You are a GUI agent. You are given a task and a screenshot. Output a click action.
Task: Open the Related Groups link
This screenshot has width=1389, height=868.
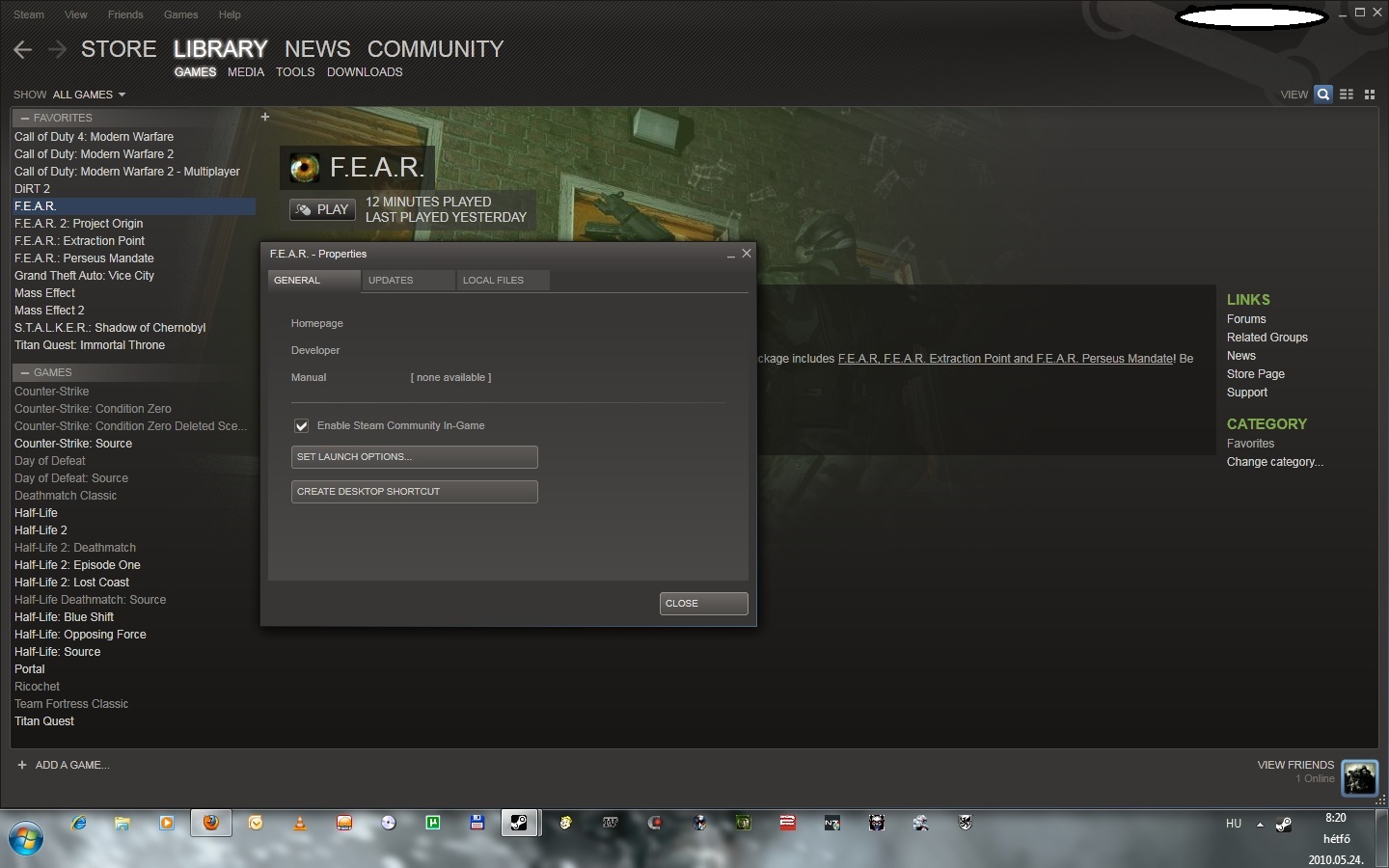point(1267,338)
